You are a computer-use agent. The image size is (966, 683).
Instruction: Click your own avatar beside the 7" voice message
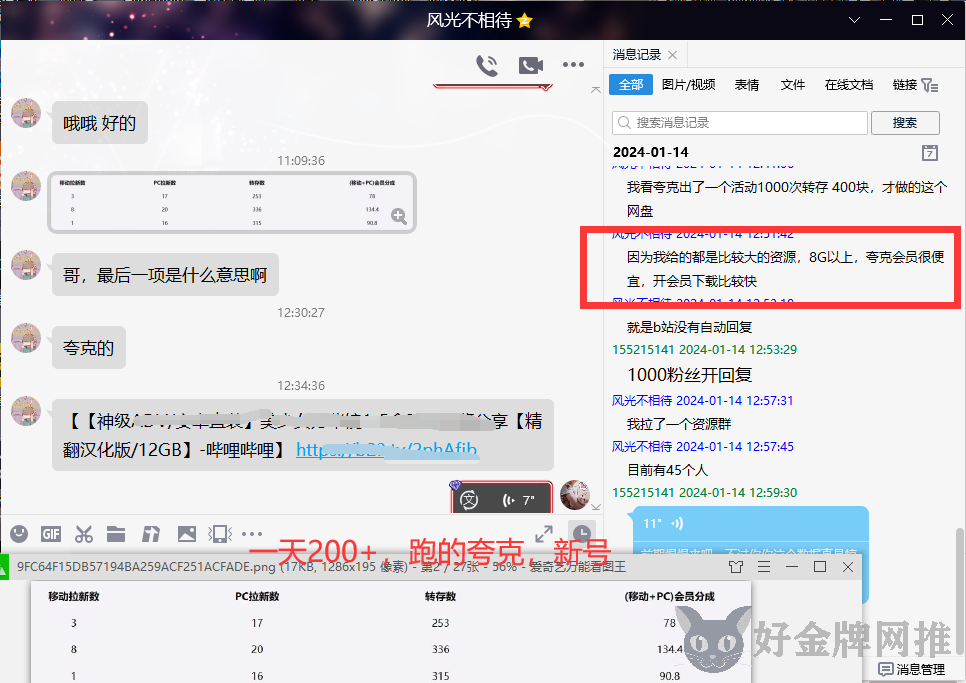click(x=575, y=495)
